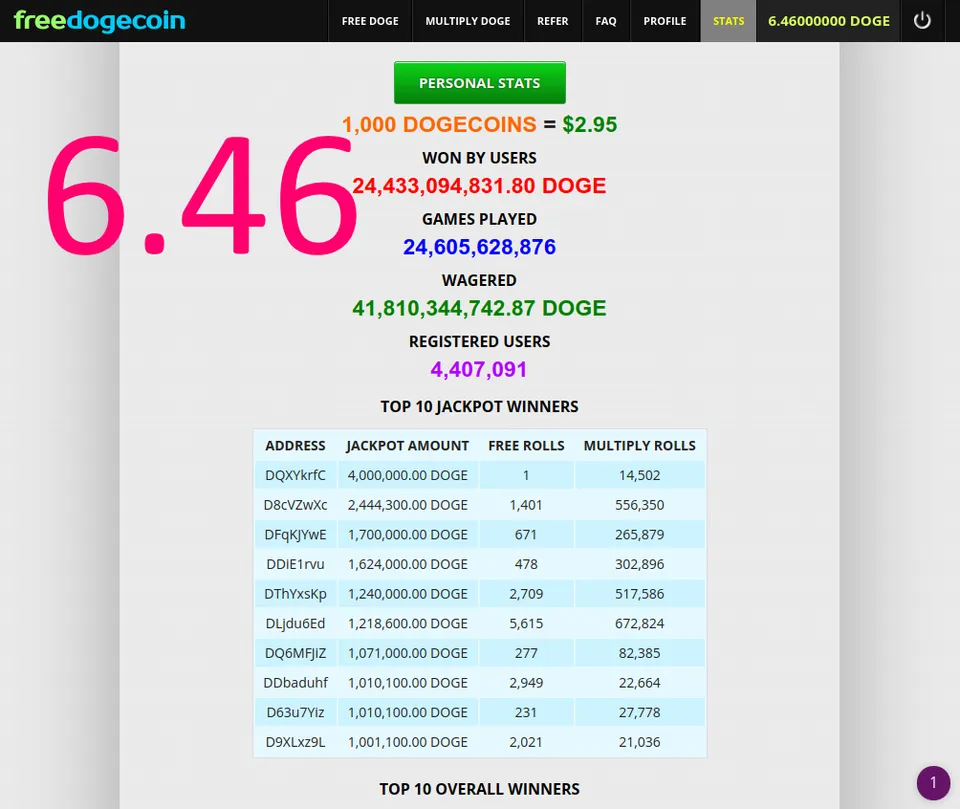Screen dimensions: 960x809
Task: Select the wagered amount 41,810,344,742.87 DOGE
Action: [479, 308]
